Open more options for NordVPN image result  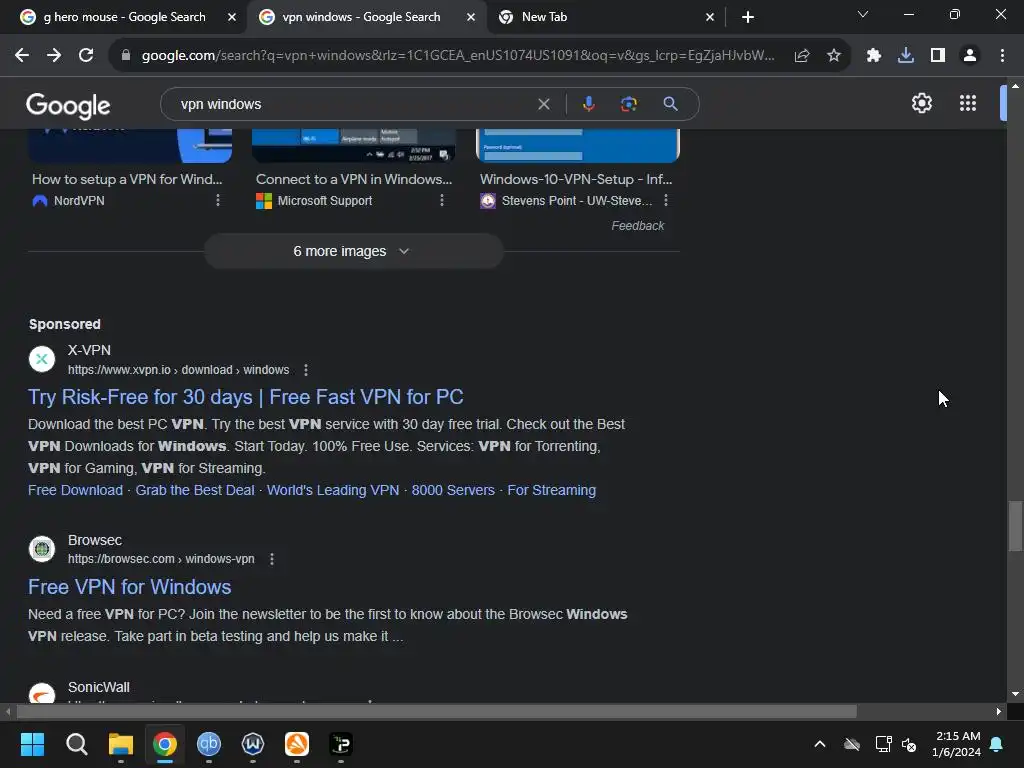[x=218, y=200]
